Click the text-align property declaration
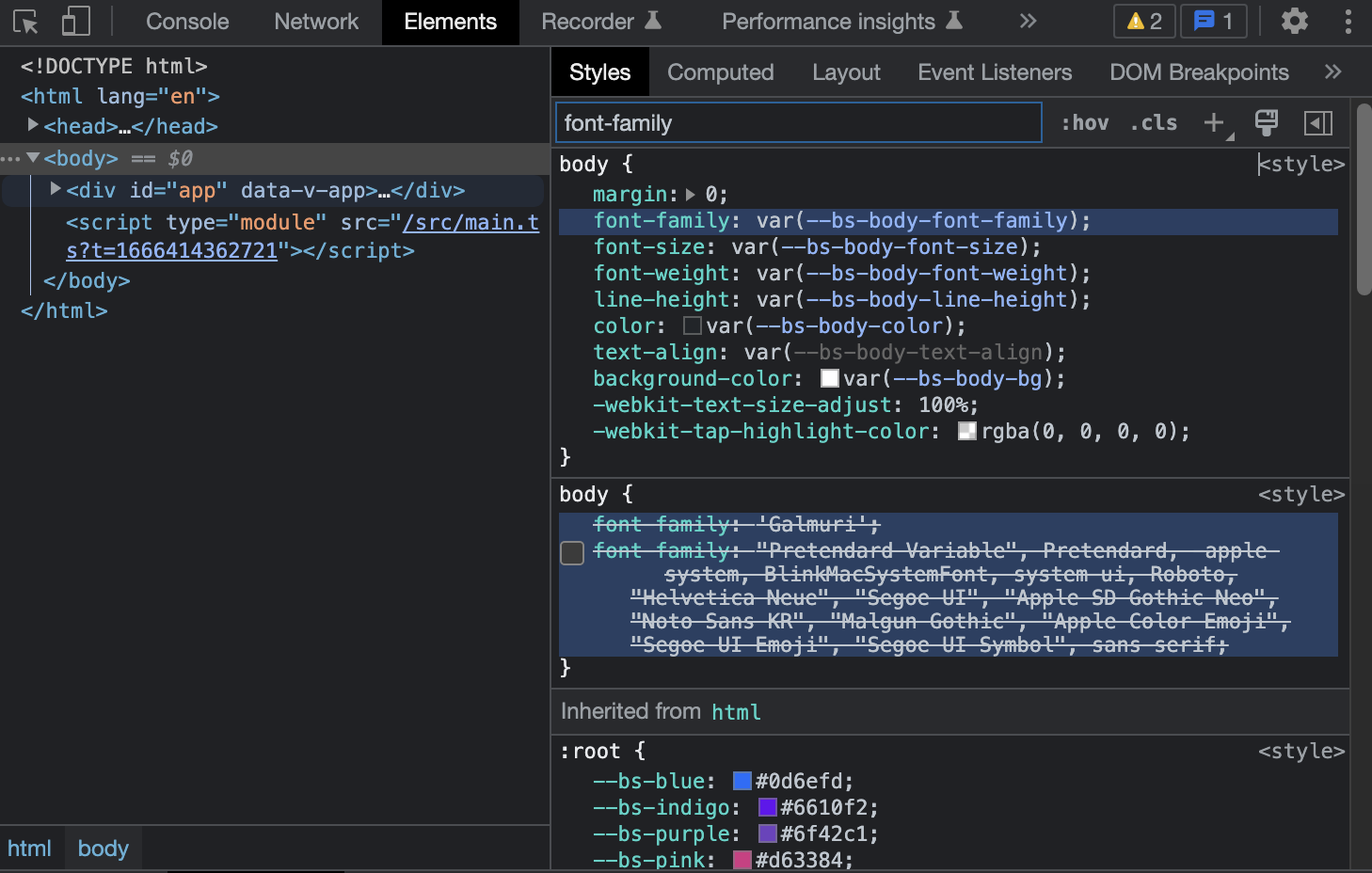The height and width of the screenshot is (873, 1372). [830, 352]
